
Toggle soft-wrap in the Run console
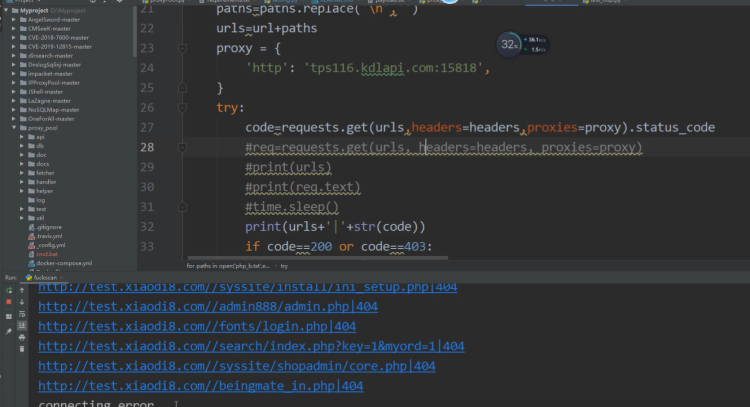pyautogui.click(x=22, y=314)
